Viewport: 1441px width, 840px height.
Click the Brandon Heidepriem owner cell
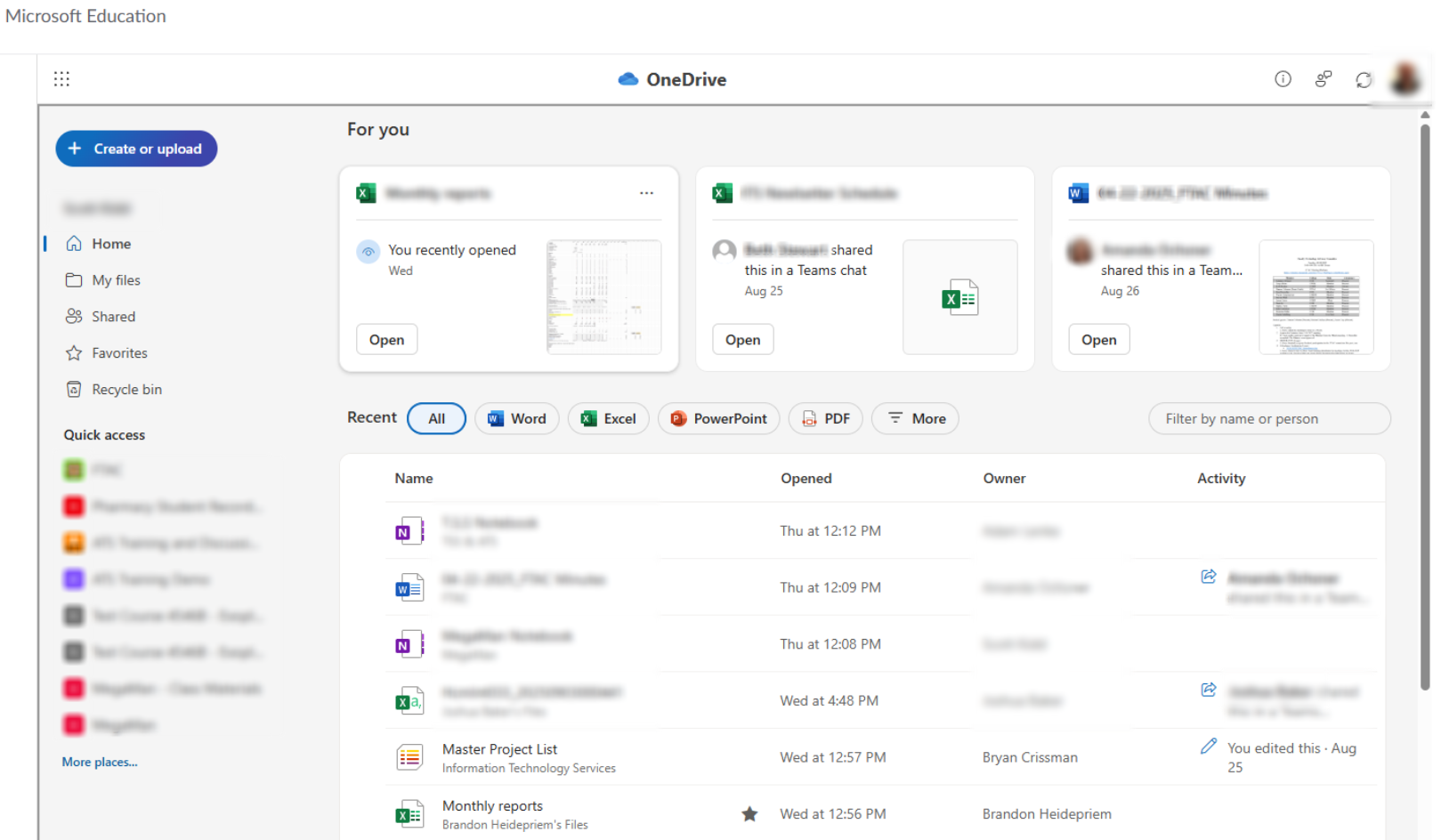(1047, 814)
